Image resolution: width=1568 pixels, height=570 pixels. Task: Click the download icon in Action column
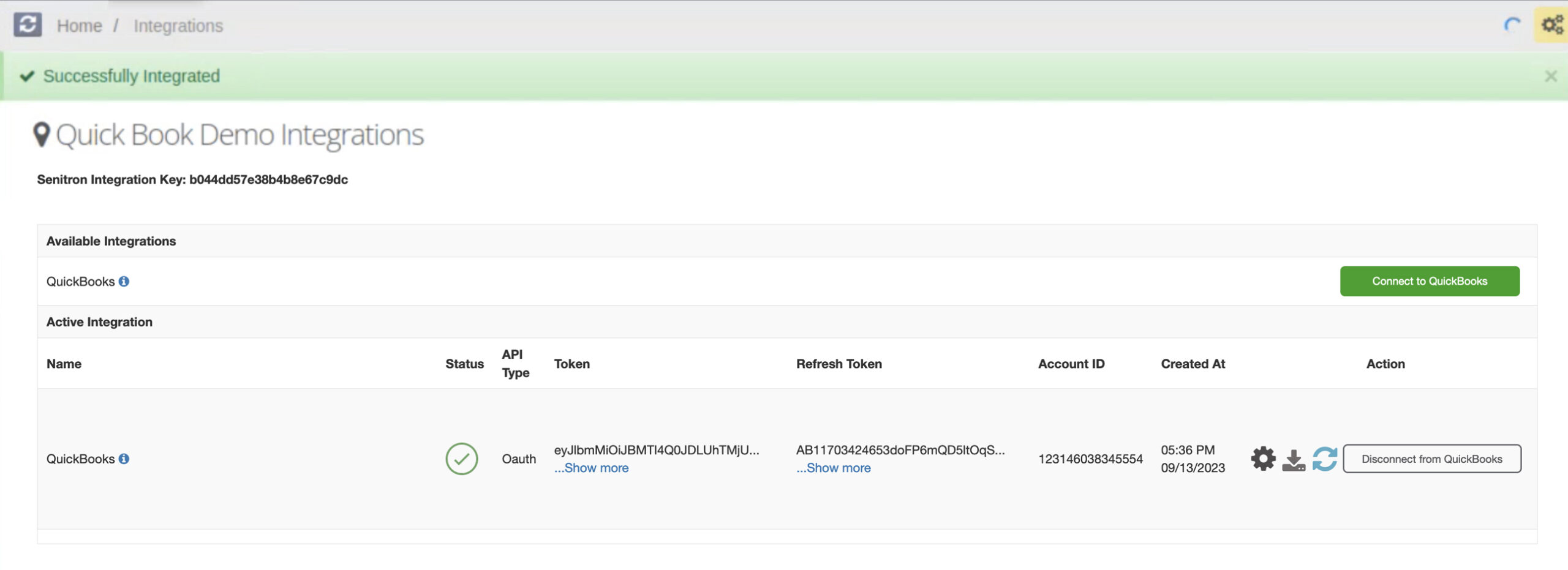(x=1294, y=460)
